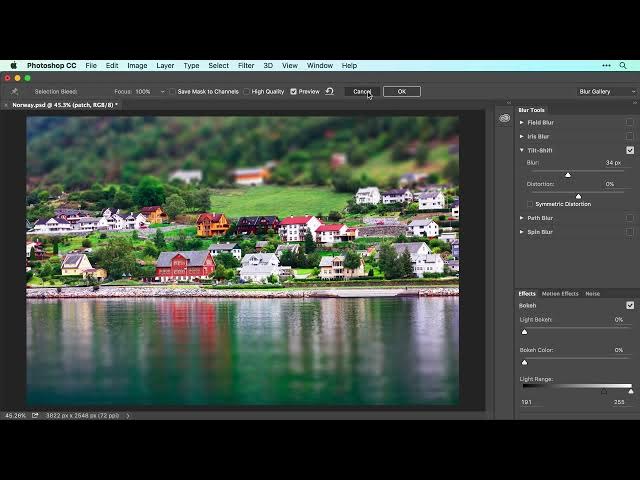
Task: Open the Apple menu
Action: click(x=14, y=65)
